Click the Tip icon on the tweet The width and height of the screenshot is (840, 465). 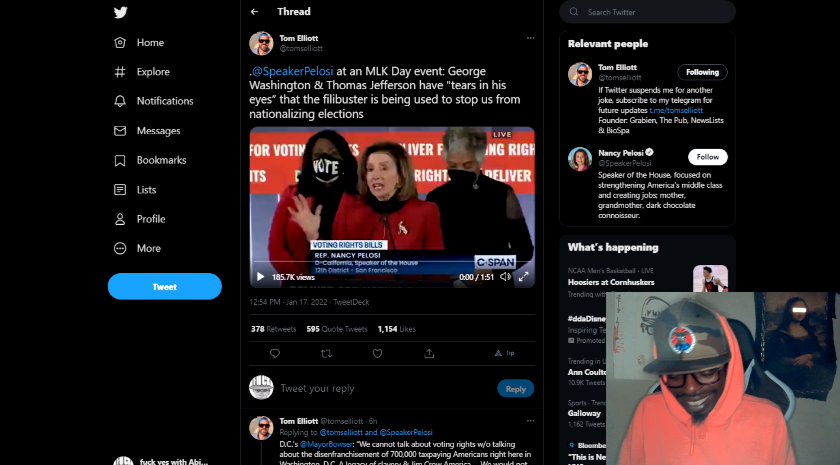(x=508, y=353)
